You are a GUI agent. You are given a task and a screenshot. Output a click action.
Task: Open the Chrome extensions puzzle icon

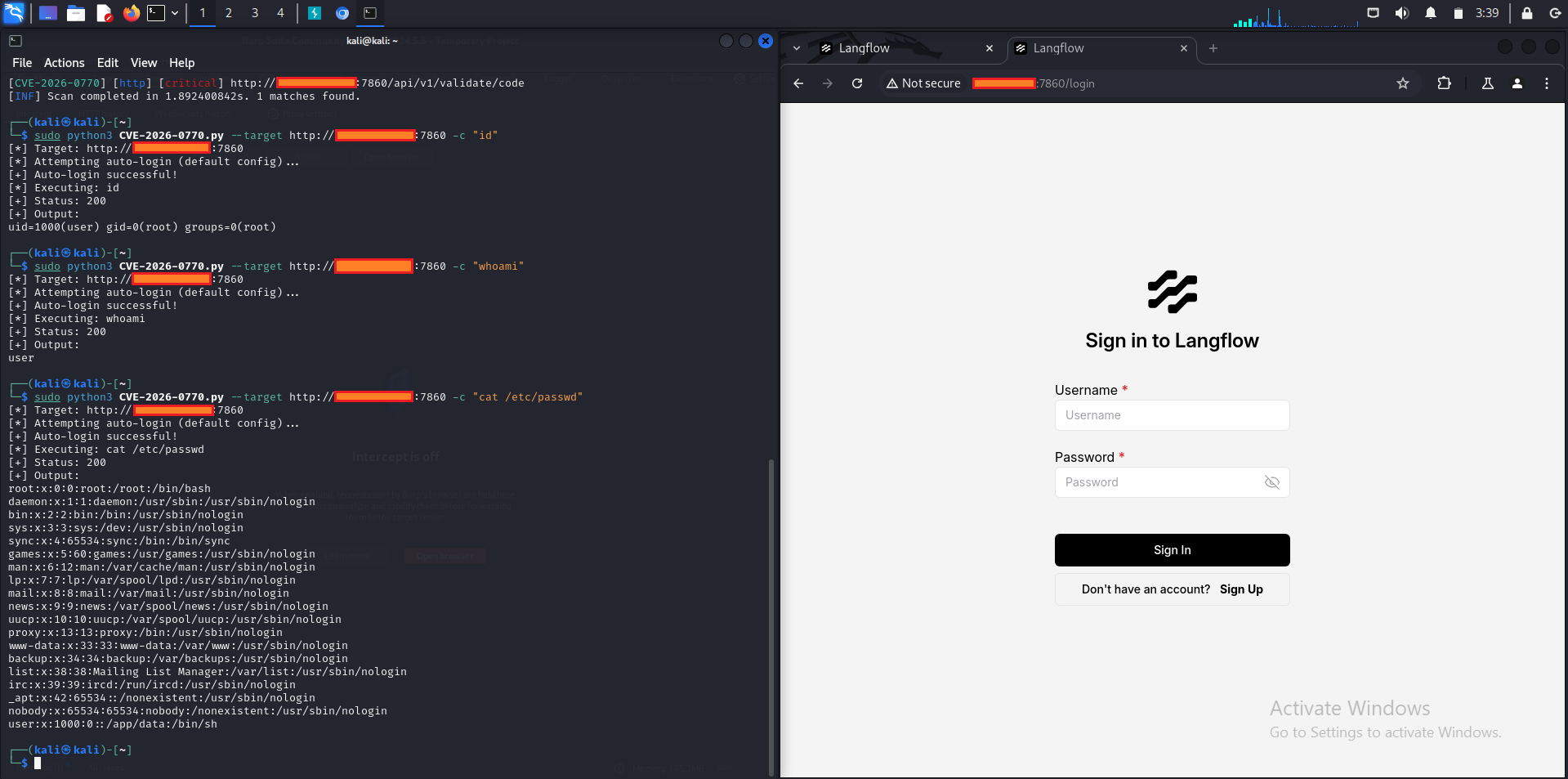tap(1444, 83)
